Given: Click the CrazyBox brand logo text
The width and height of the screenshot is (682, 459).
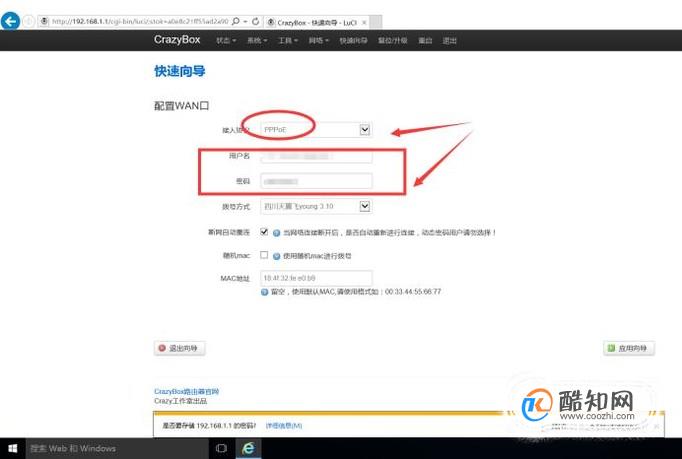Looking at the screenshot, I should pyautogui.click(x=177, y=40).
